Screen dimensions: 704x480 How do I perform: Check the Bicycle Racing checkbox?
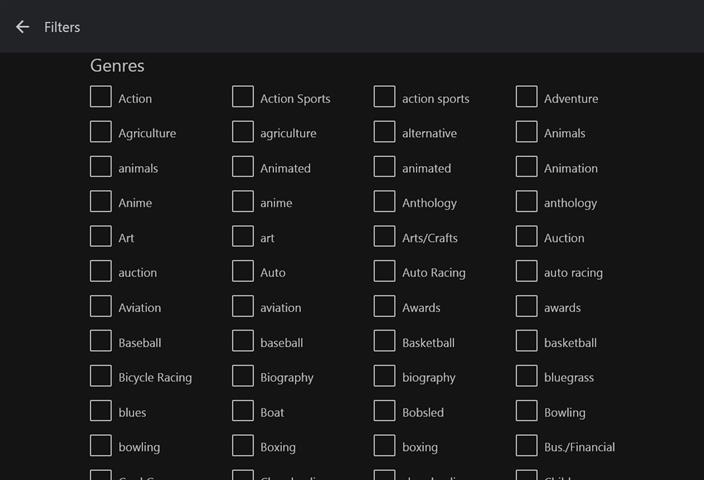[x=101, y=377]
